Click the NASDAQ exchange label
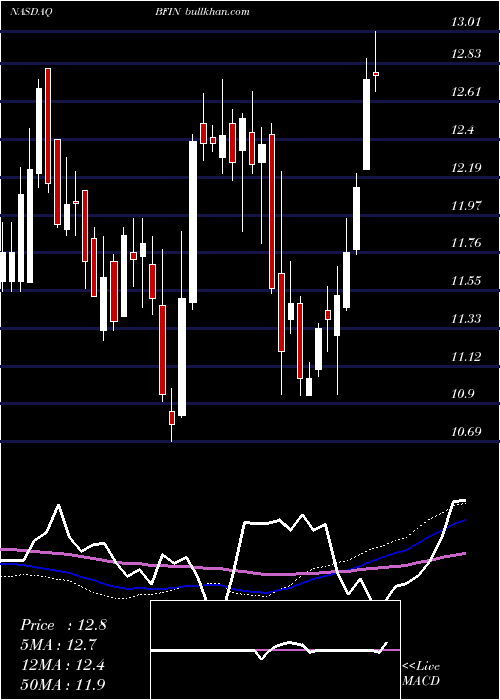Viewport: 500px width, 700px height. pos(31,12)
